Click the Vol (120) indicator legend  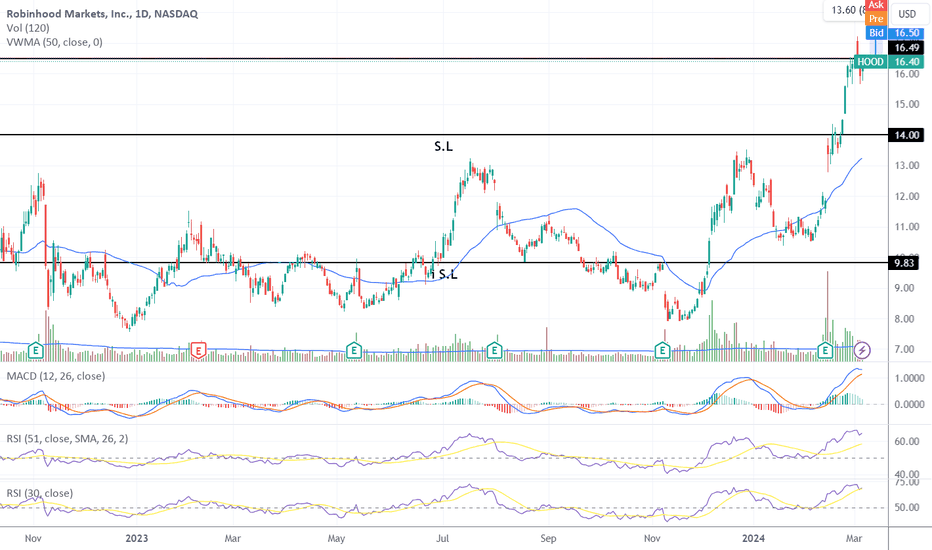pos(28,28)
